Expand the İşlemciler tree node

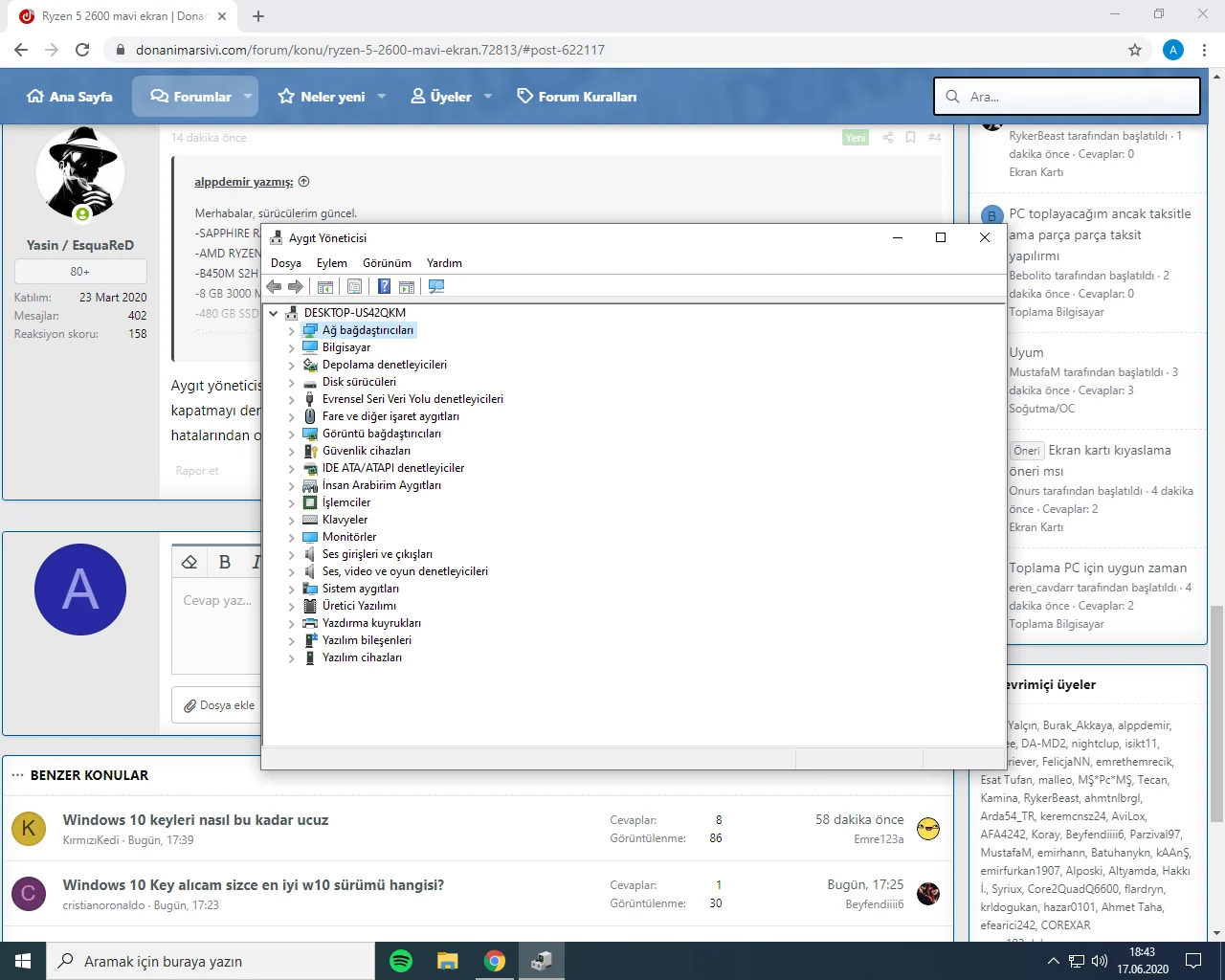pyautogui.click(x=292, y=502)
